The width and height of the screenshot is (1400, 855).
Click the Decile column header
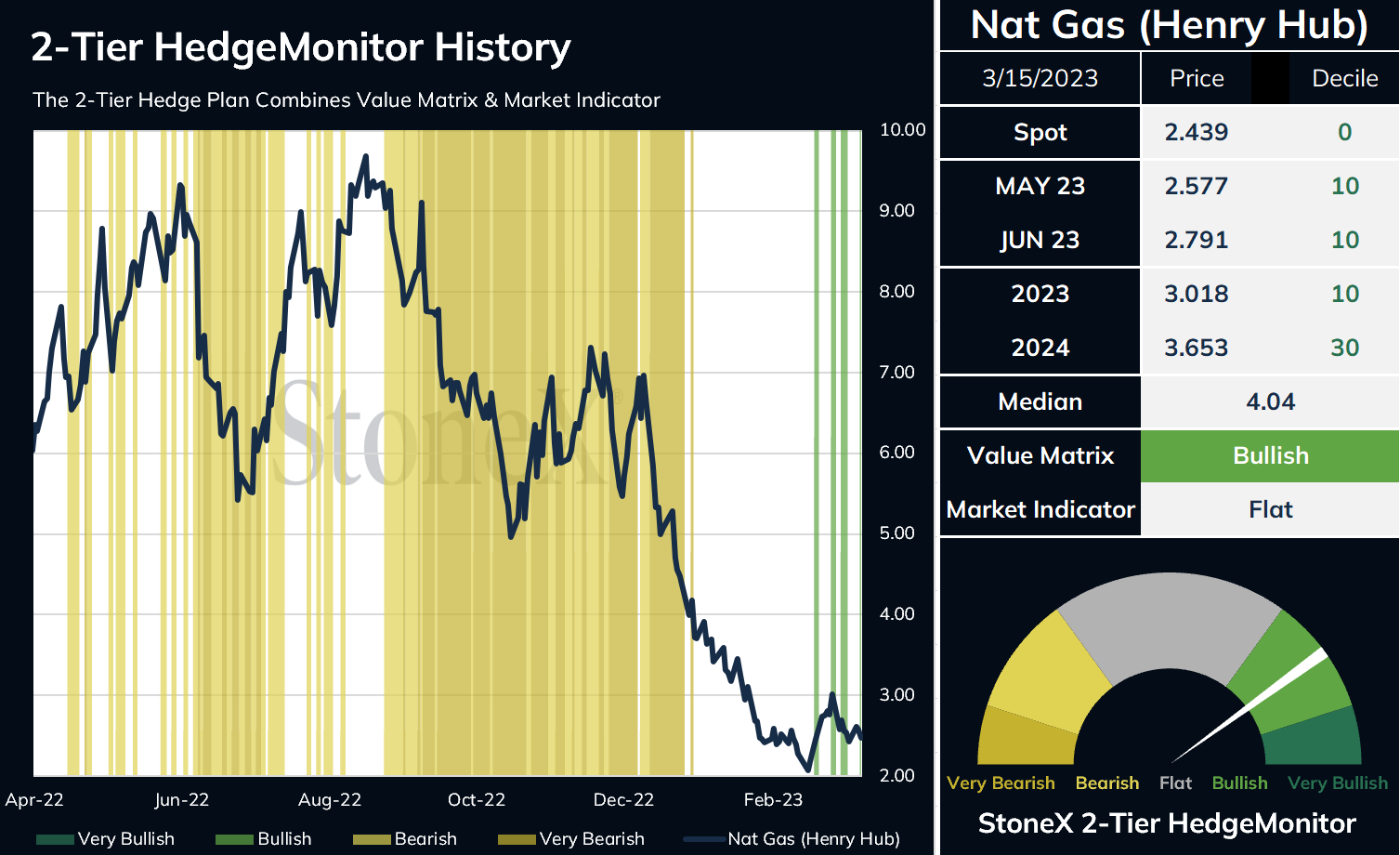click(x=1344, y=78)
